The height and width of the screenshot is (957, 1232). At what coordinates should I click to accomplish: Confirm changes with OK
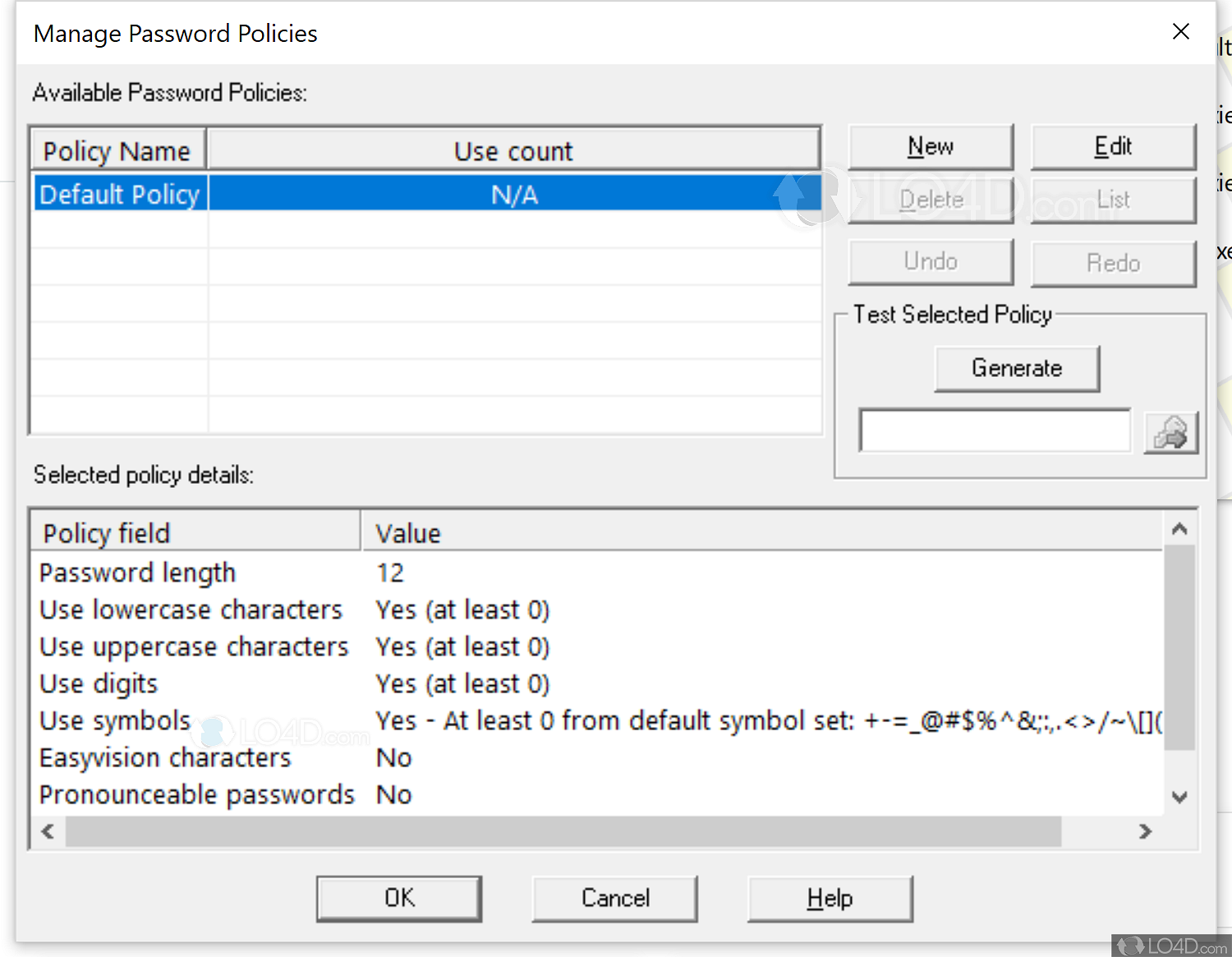pos(399,898)
